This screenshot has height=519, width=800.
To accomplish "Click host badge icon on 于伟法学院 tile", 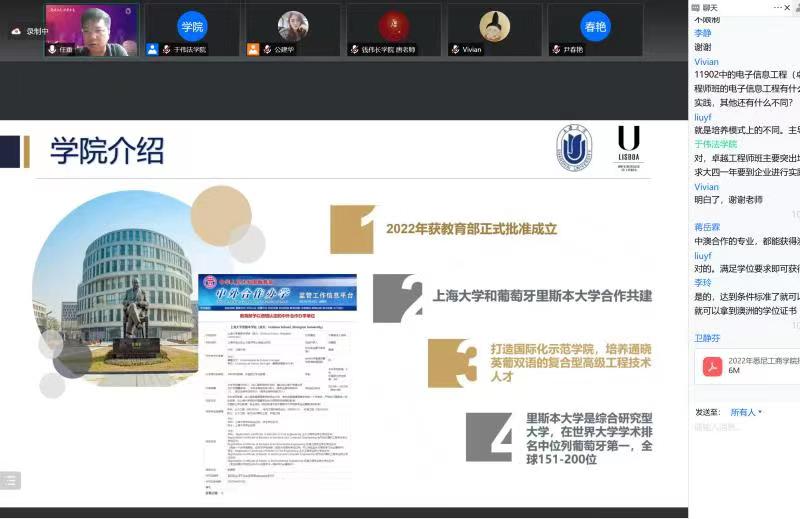I will [152, 49].
